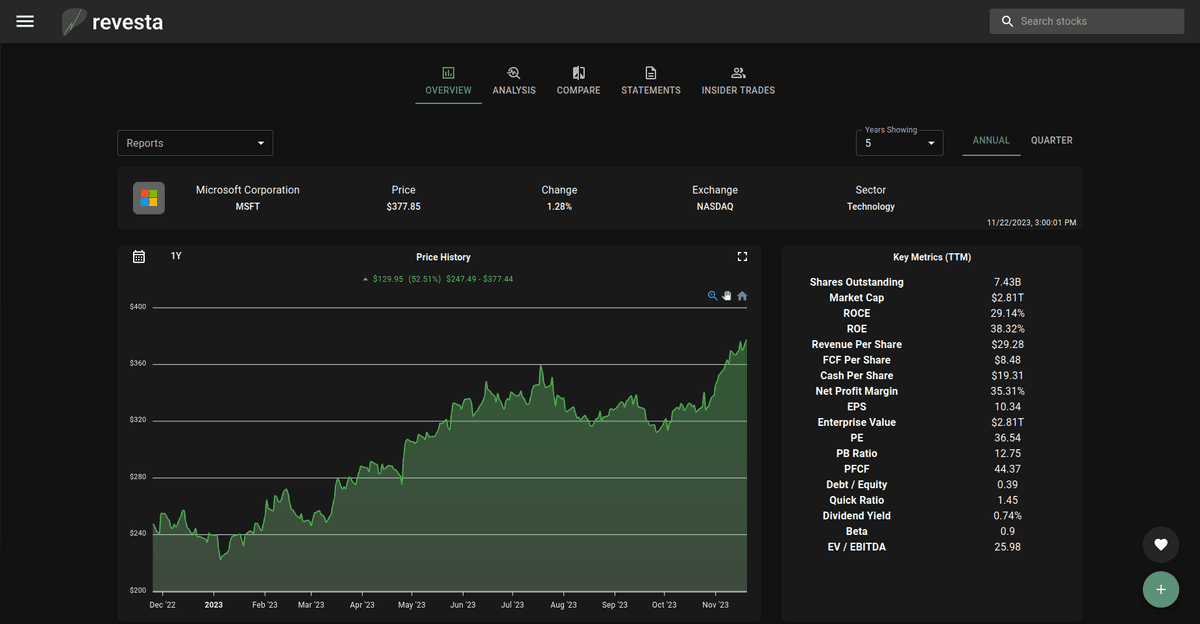This screenshot has width=1200, height=624.
Task: Expand price chart to fullscreen
Action: click(742, 257)
